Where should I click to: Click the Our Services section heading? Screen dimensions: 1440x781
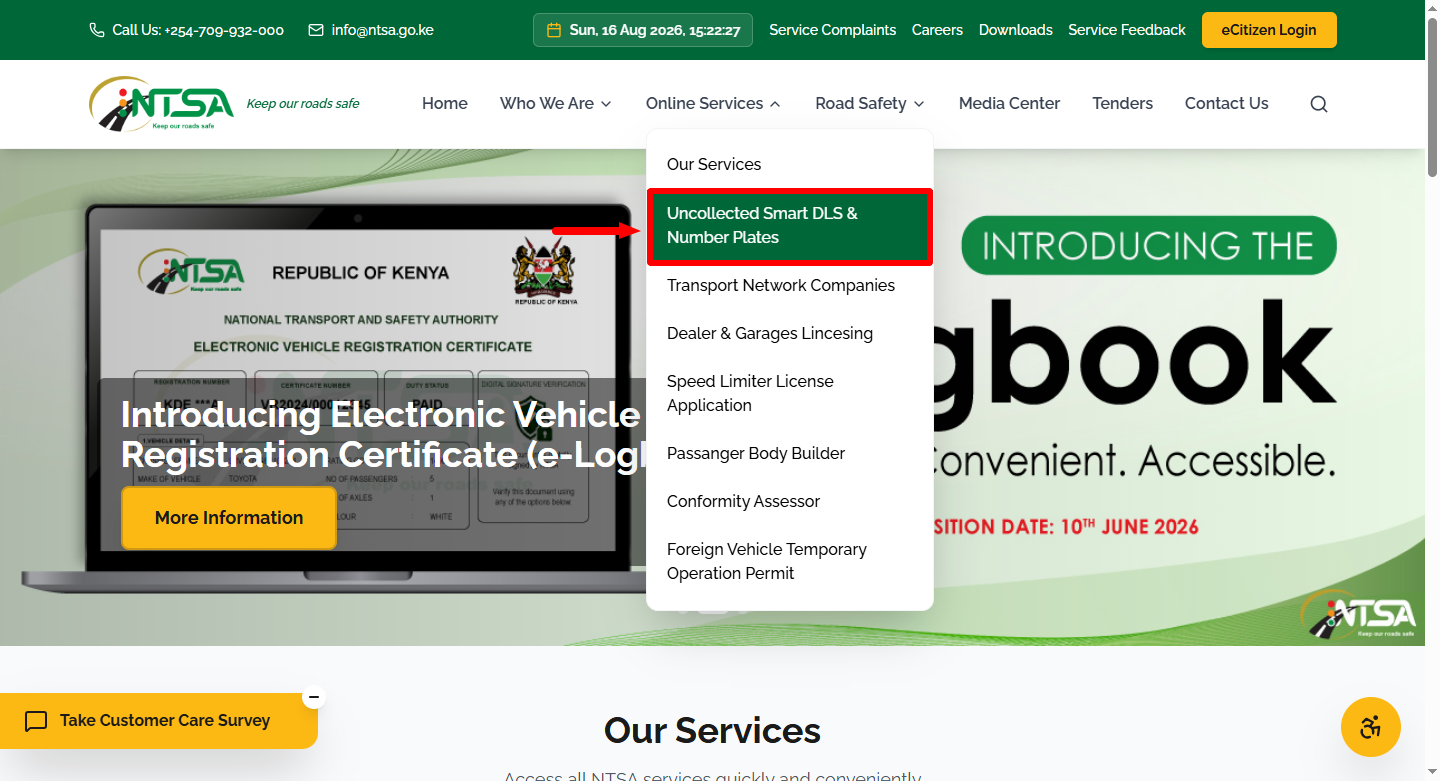712,731
